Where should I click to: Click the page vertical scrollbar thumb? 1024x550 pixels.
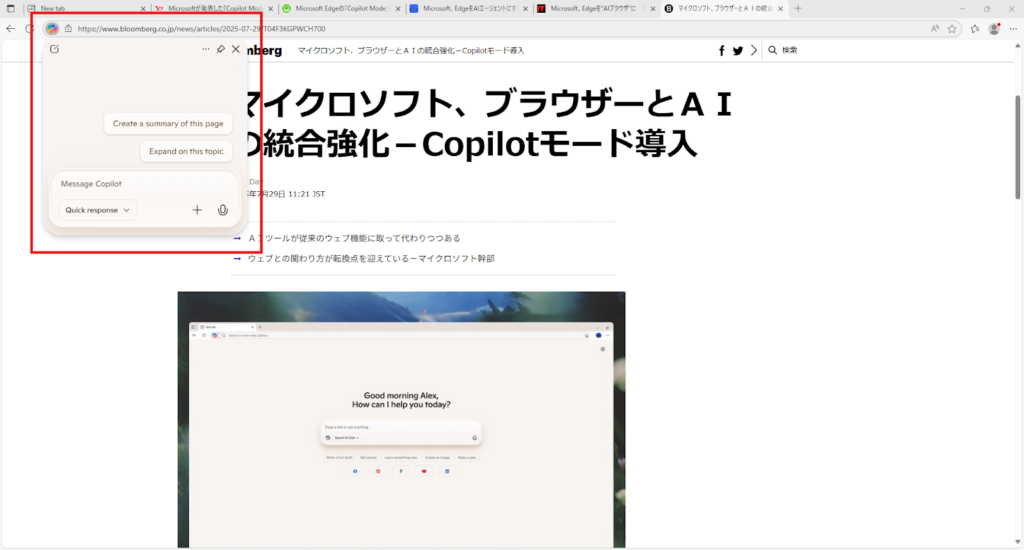tap(1017, 147)
